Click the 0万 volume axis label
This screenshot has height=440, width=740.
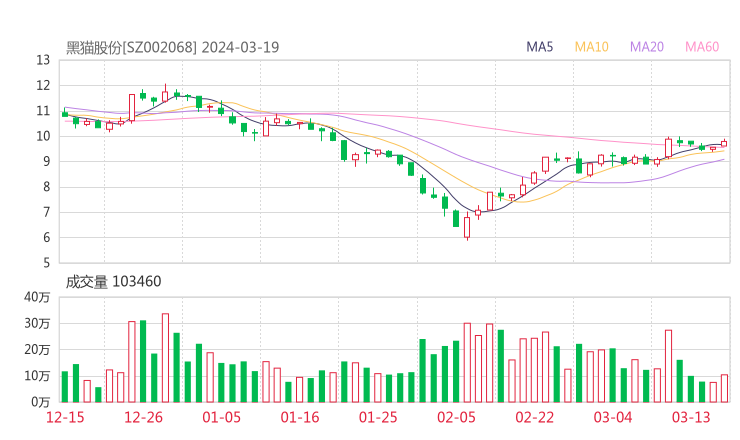[40, 402]
